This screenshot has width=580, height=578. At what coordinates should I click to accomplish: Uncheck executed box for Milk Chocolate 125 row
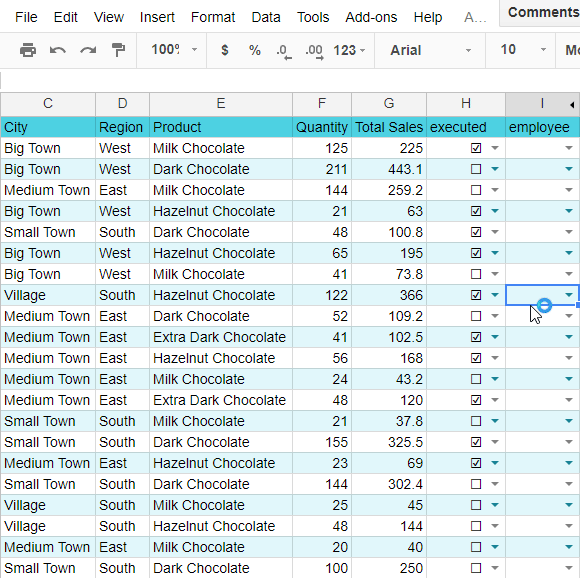pos(476,148)
